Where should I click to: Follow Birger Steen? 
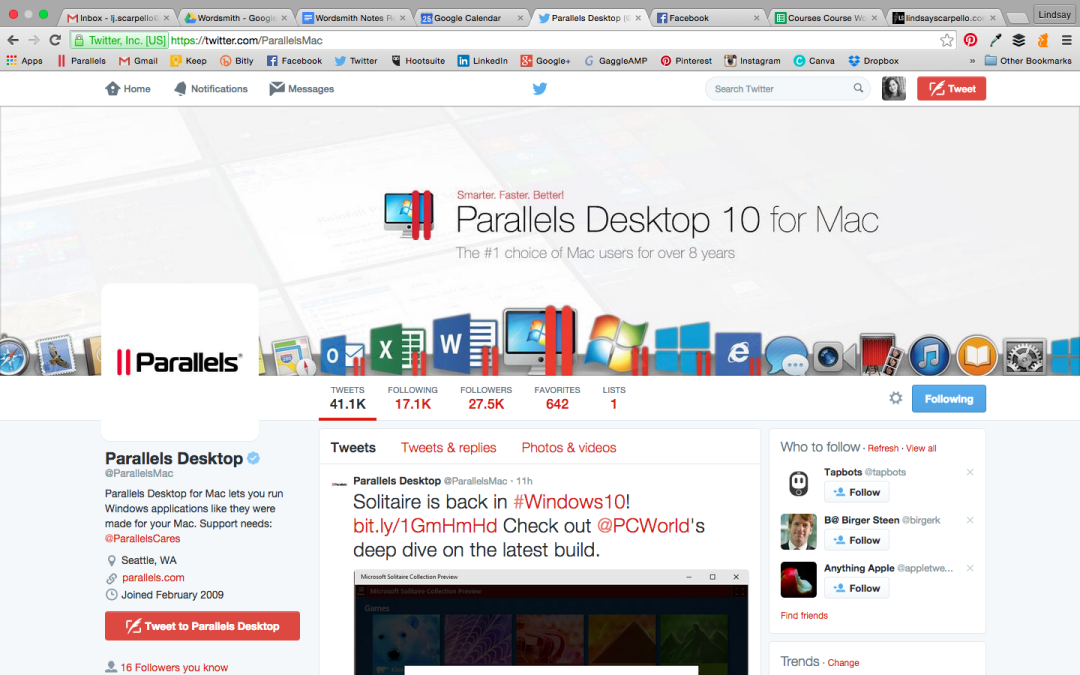[856, 541]
